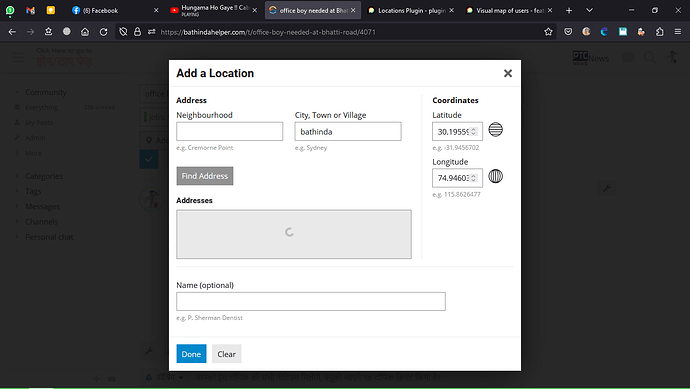
Task: Open the browser hamburger menu
Action: pos(678,32)
